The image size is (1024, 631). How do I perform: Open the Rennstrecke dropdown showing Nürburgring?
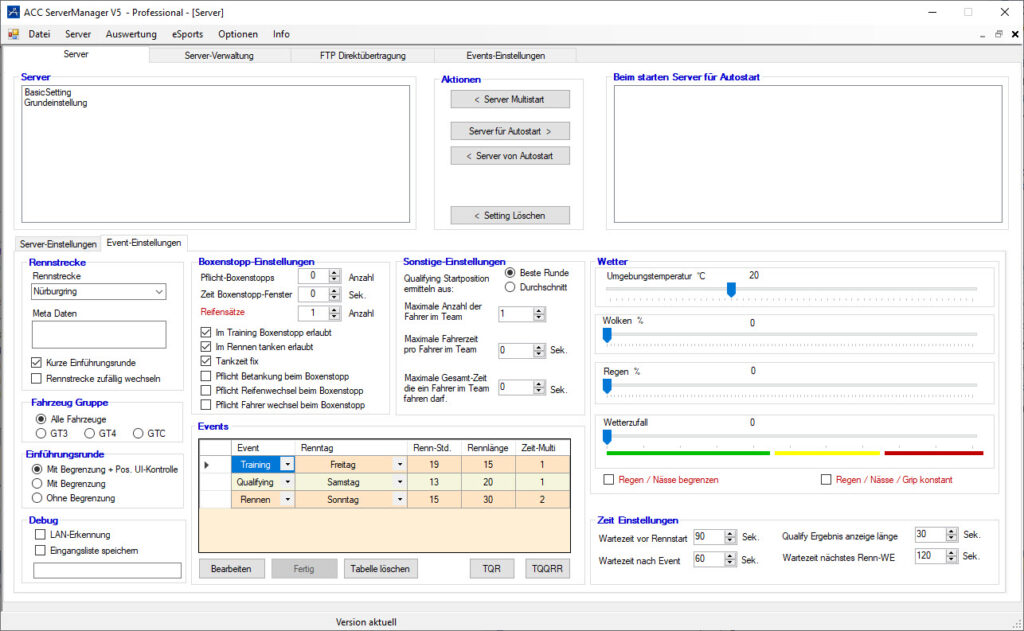[99, 291]
